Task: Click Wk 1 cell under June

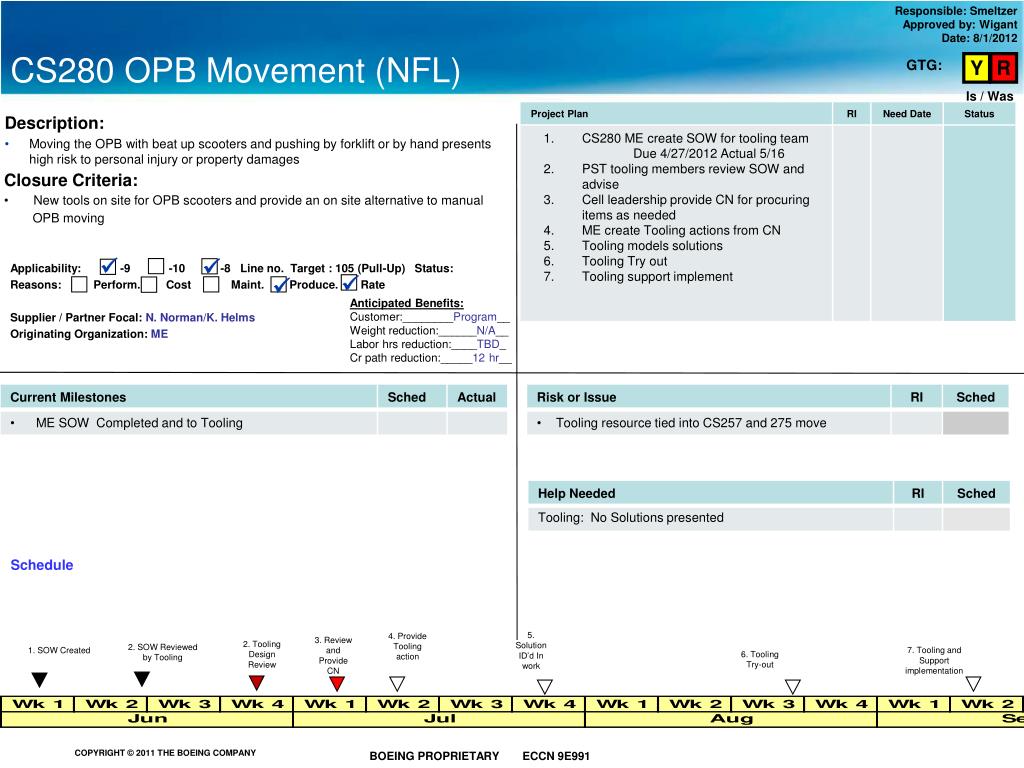Action: [38, 704]
